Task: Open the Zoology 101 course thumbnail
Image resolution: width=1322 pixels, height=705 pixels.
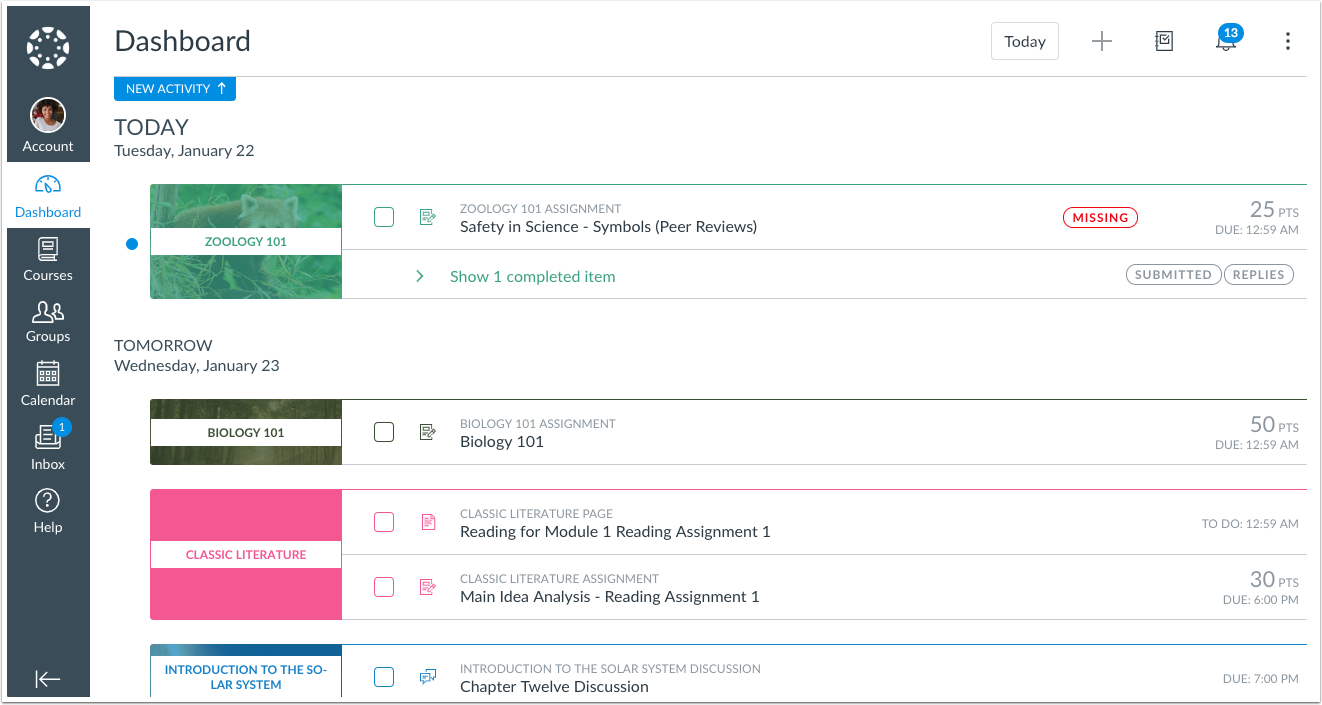Action: click(246, 241)
